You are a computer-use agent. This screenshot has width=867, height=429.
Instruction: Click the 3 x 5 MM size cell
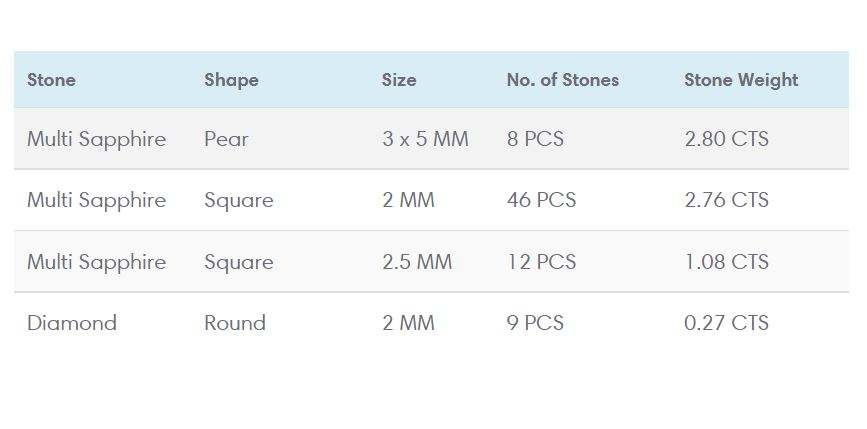(425, 139)
